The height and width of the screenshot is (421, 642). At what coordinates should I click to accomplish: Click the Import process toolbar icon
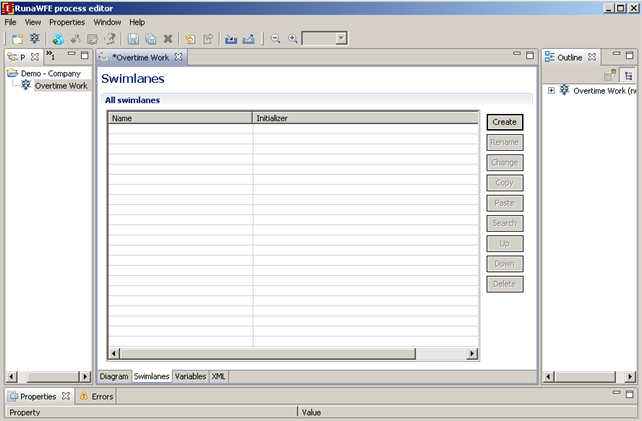[231, 38]
